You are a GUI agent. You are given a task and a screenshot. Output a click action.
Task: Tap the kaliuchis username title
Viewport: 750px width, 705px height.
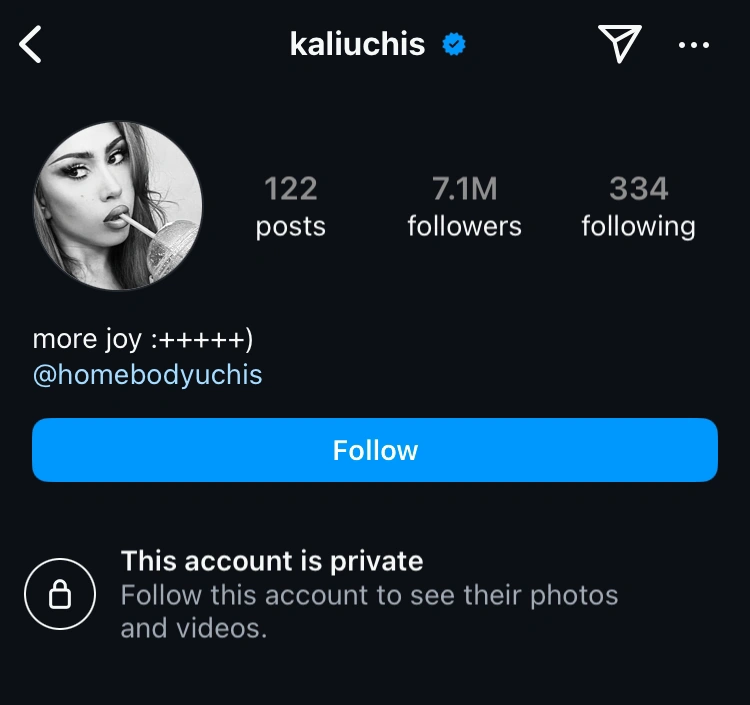pos(357,44)
